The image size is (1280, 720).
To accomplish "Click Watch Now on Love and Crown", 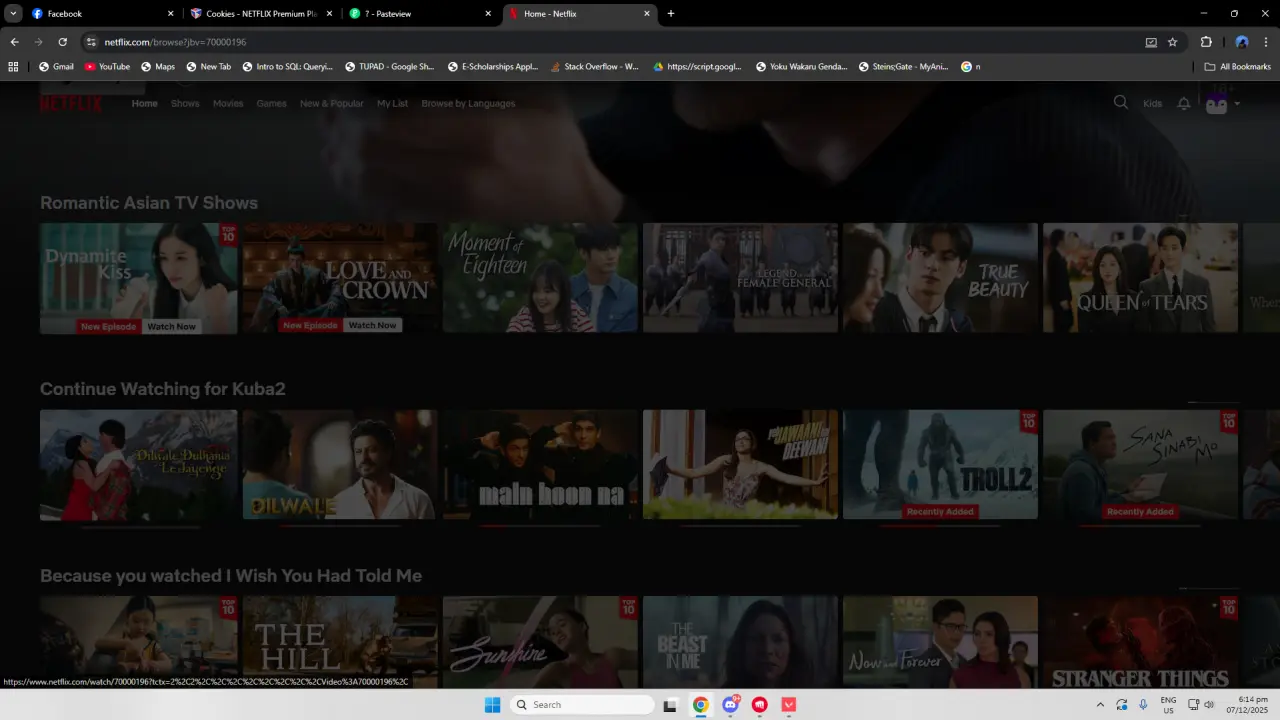I will (x=373, y=325).
